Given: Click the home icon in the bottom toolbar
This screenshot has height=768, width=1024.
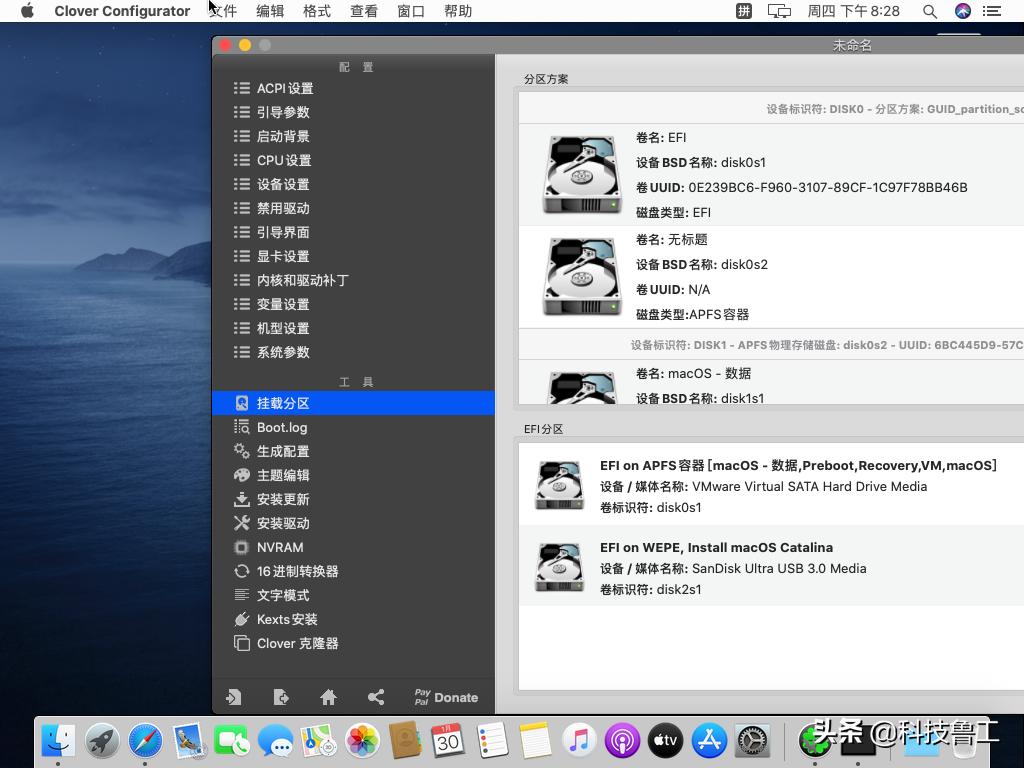Looking at the screenshot, I should coord(328,697).
